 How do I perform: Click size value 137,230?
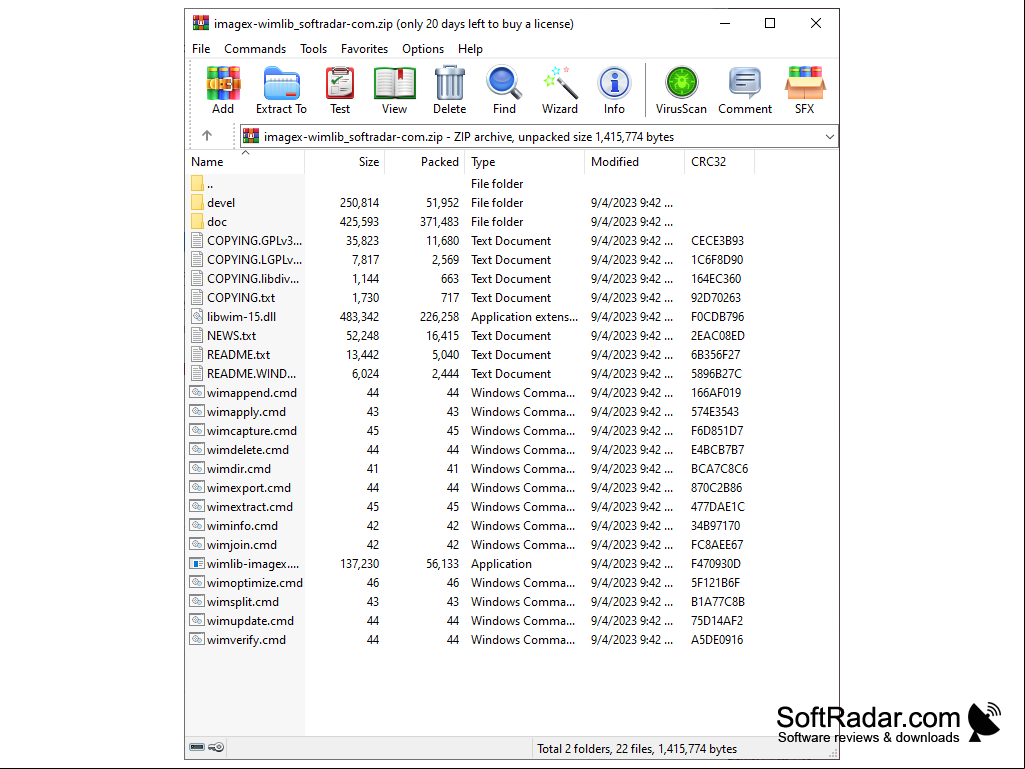360,563
